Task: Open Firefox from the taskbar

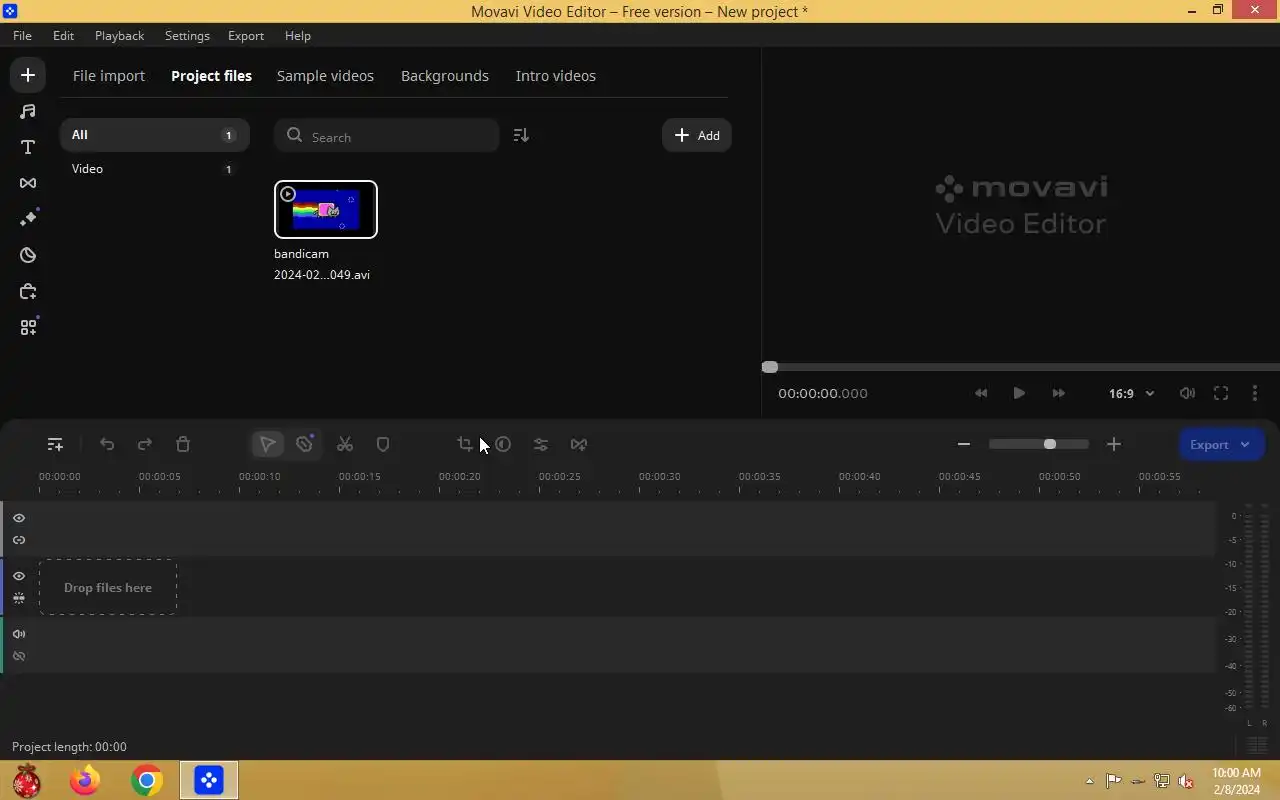Action: click(85, 780)
